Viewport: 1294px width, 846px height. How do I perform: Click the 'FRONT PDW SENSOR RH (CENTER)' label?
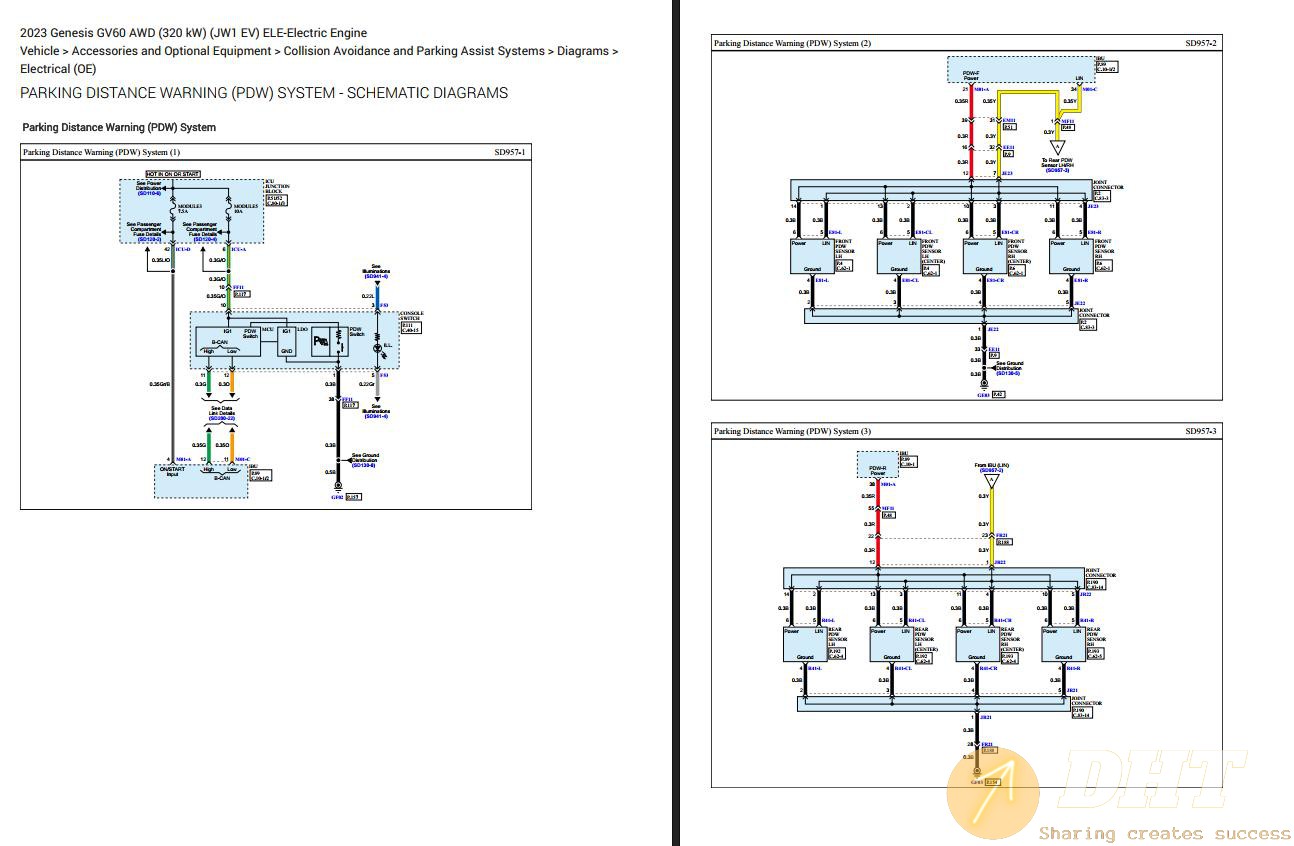pos(1017,250)
